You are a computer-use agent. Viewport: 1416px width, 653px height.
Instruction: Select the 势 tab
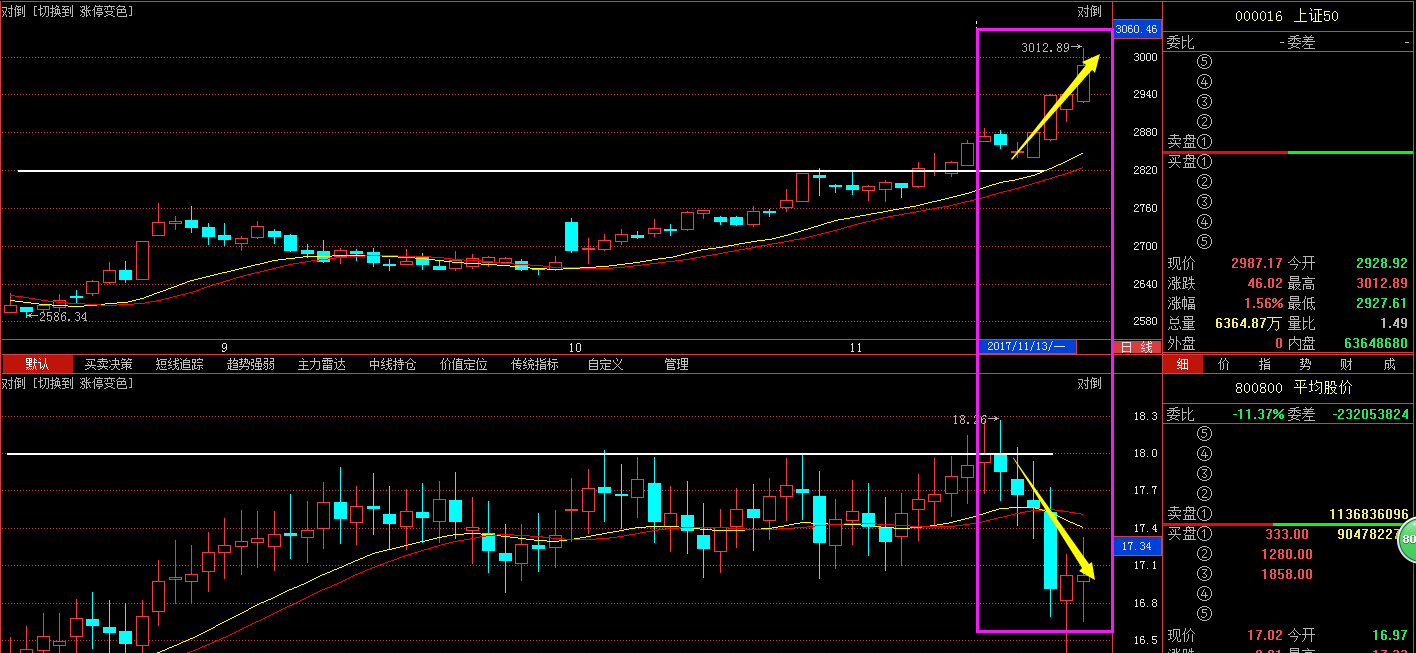(x=1306, y=364)
